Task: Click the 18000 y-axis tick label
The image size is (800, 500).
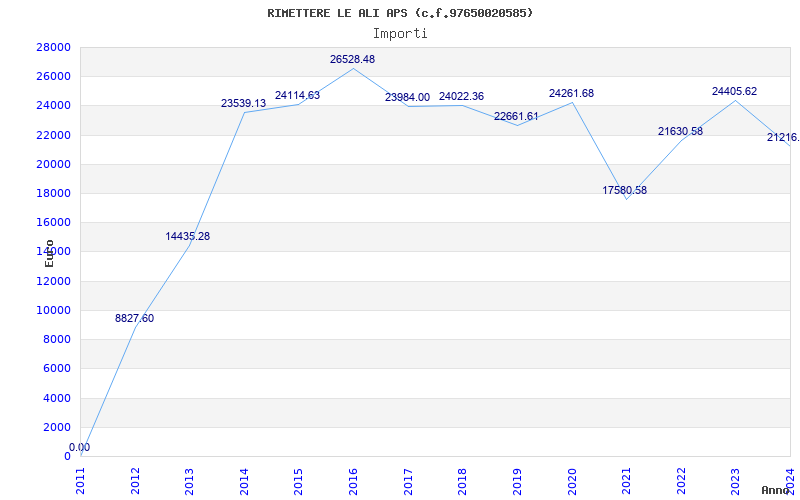Action: coord(54,193)
